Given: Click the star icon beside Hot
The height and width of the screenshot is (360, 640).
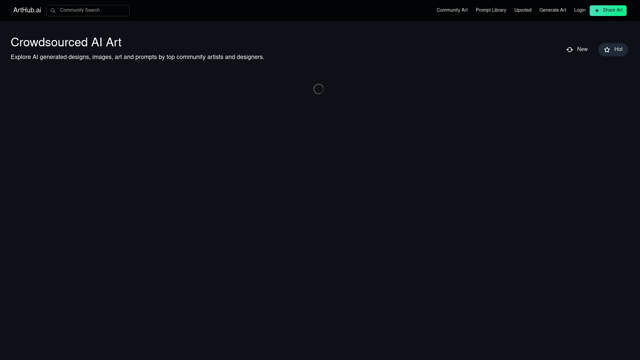Looking at the screenshot, I should pyautogui.click(x=607, y=50).
